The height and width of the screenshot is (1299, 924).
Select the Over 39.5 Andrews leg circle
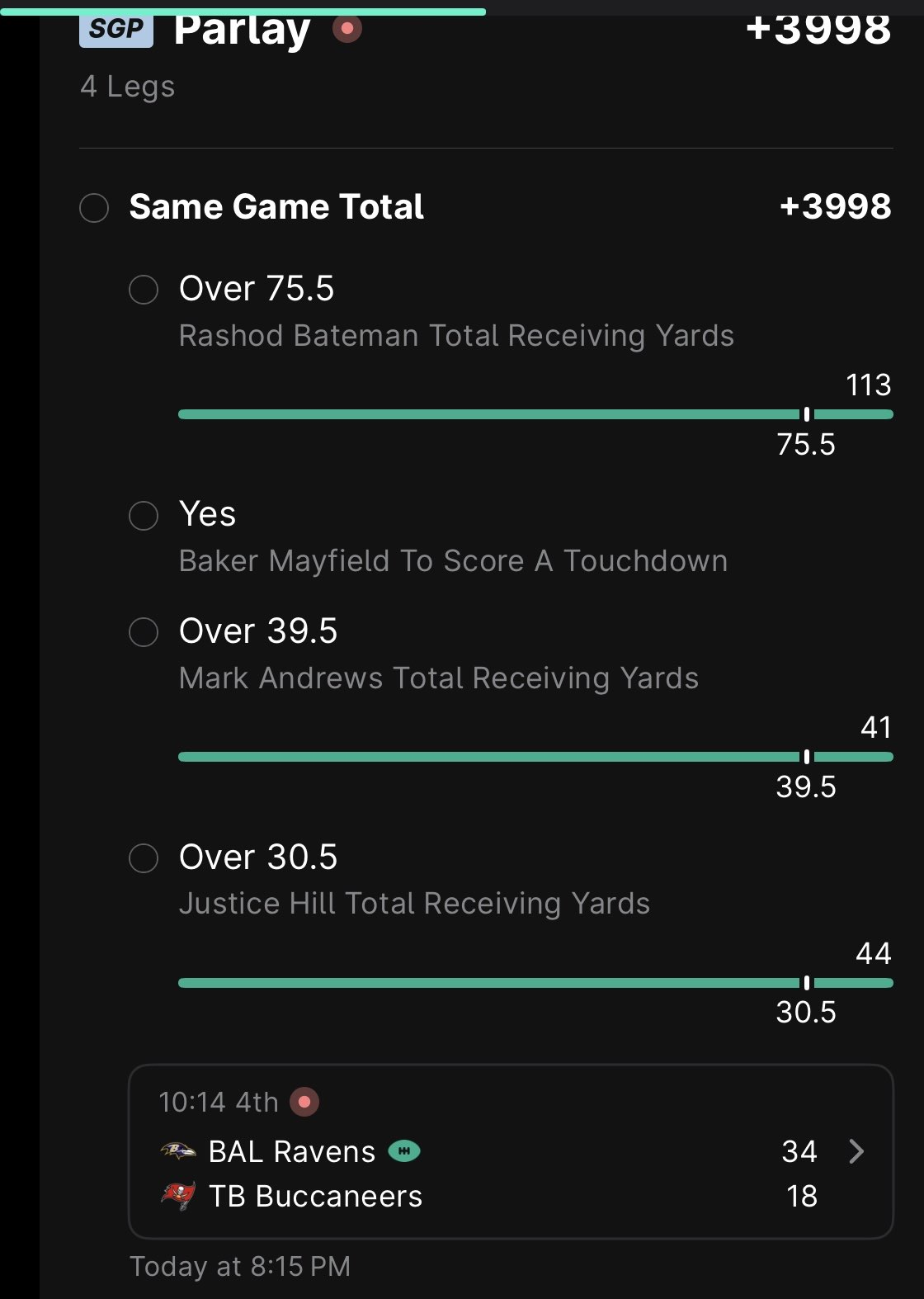144,632
